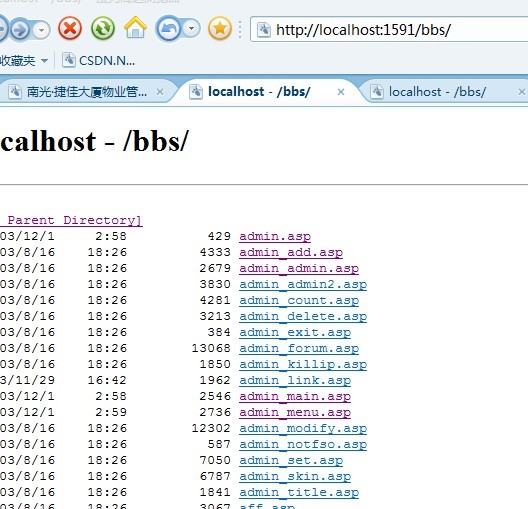Click the green Refresh icon
Viewport: 528px width, 509px height.
(x=103, y=29)
